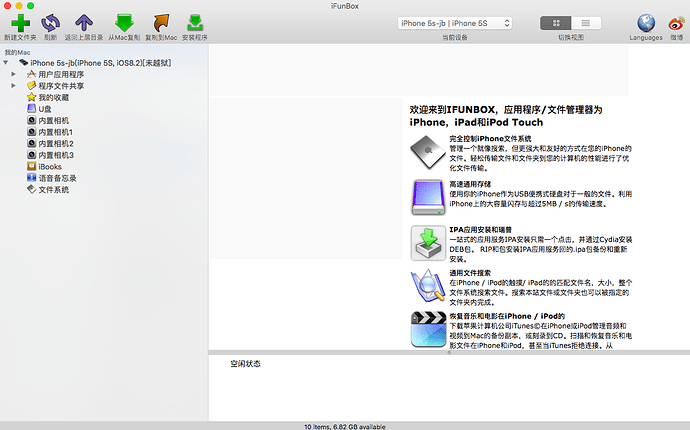Select 用户应用程序 in the sidebar
This screenshot has width=690, height=430.
[x=61, y=74]
